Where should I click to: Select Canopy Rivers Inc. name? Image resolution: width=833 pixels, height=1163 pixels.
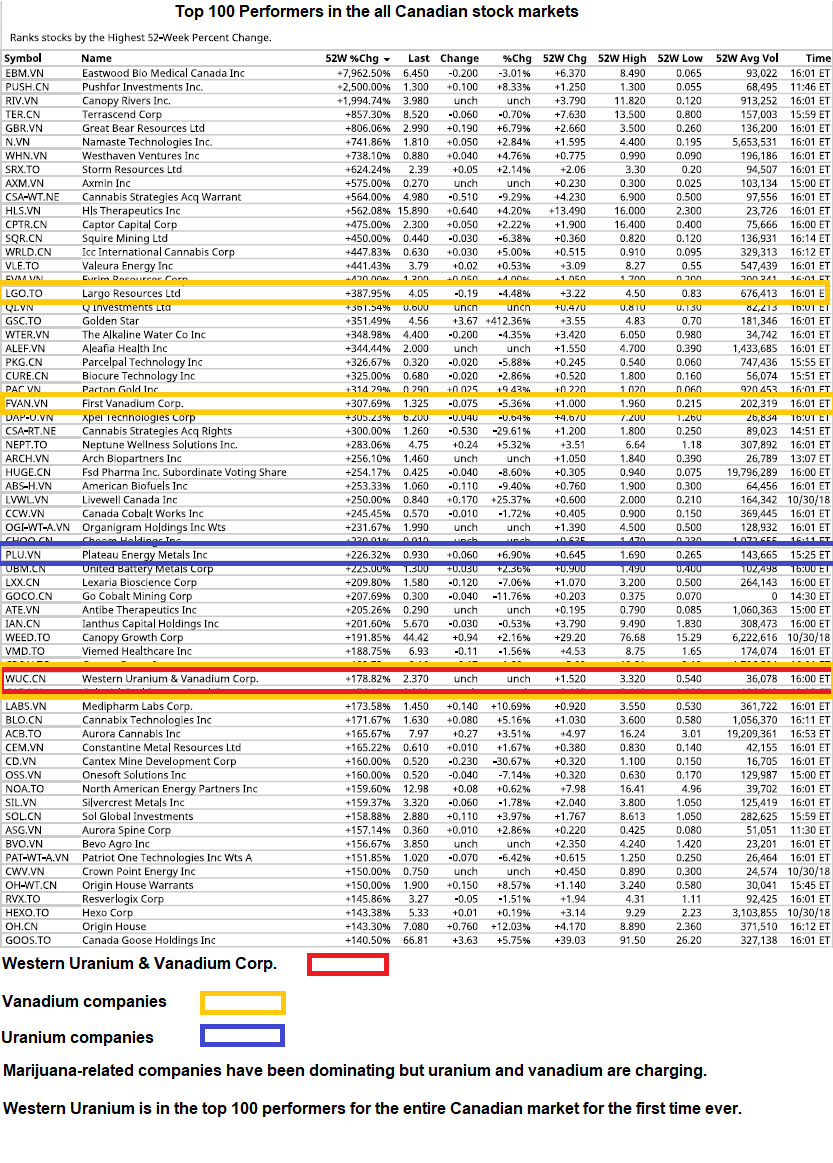[x=126, y=100]
